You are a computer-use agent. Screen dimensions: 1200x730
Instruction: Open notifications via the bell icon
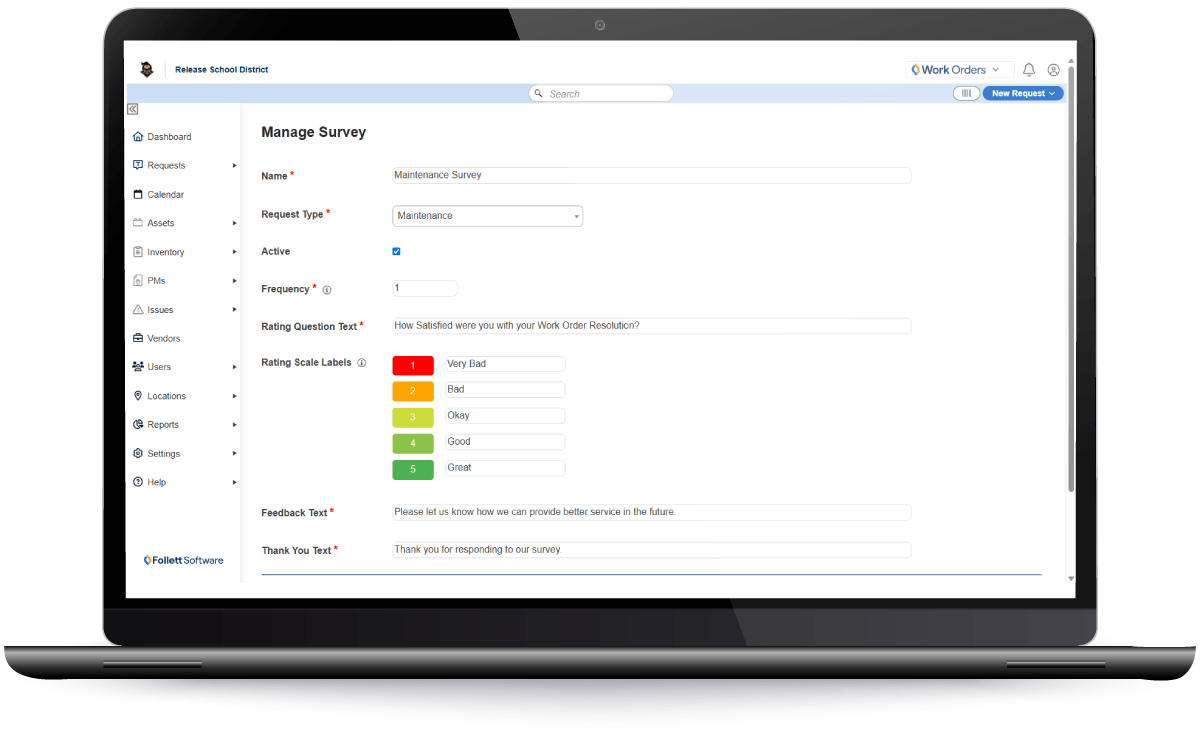tap(1029, 69)
